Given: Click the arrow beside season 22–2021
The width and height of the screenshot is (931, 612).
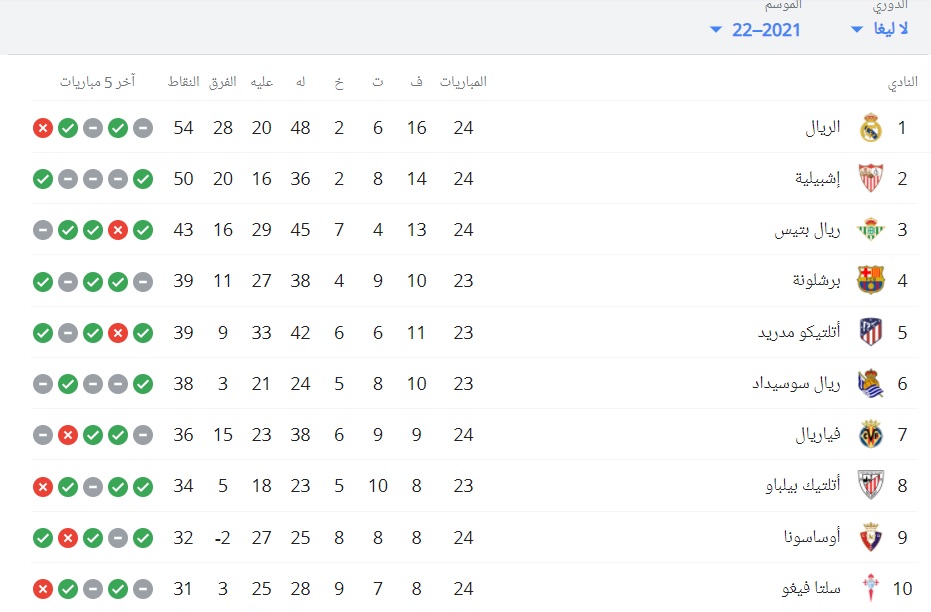Looking at the screenshot, I should click(x=716, y=30).
